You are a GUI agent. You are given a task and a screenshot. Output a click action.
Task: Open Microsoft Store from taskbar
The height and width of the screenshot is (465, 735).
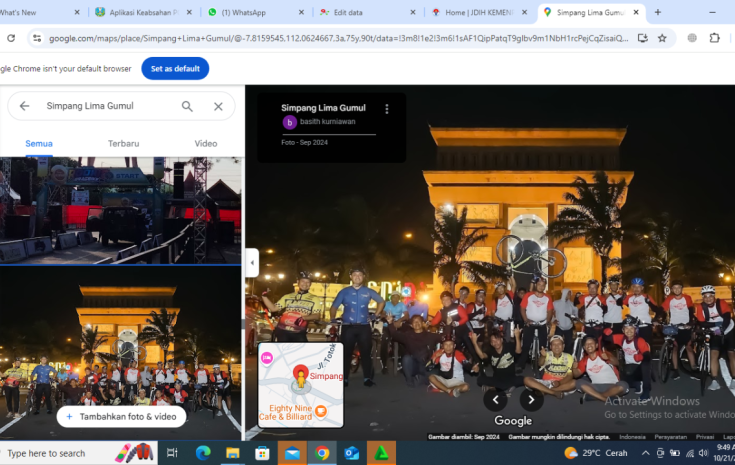pyautogui.click(x=262, y=453)
